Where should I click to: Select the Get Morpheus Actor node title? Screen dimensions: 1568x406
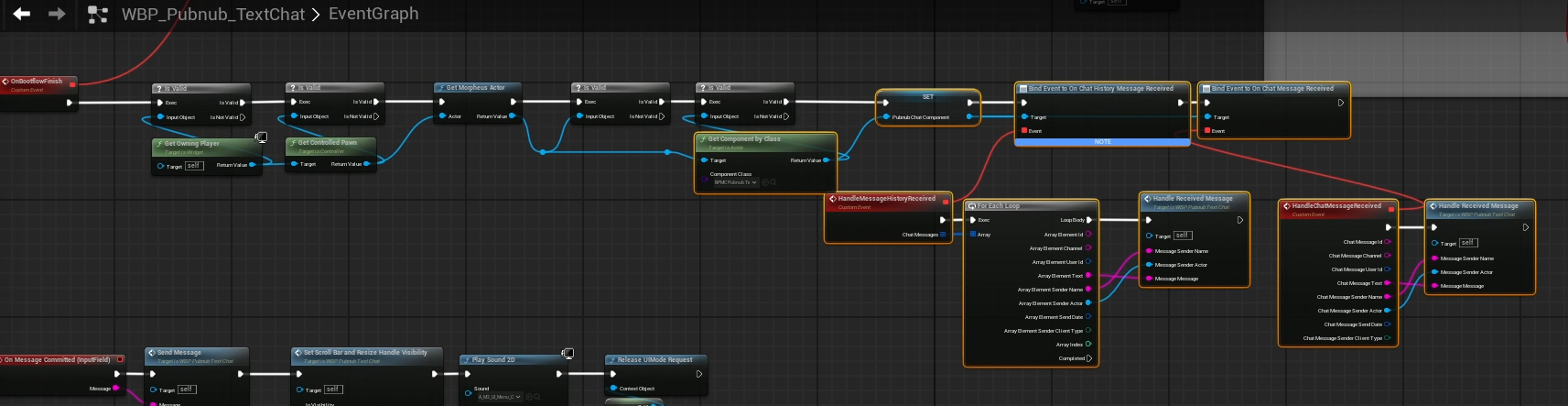[475, 88]
